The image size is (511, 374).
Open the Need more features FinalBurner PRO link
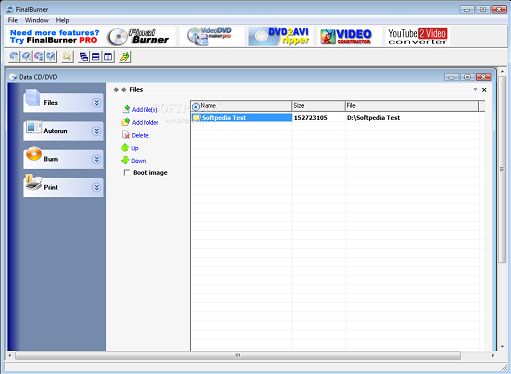click(55, 37)
